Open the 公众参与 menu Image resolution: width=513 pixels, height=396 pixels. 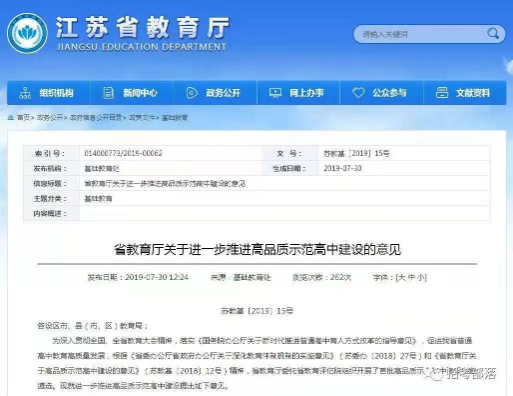tap(381, 93)
